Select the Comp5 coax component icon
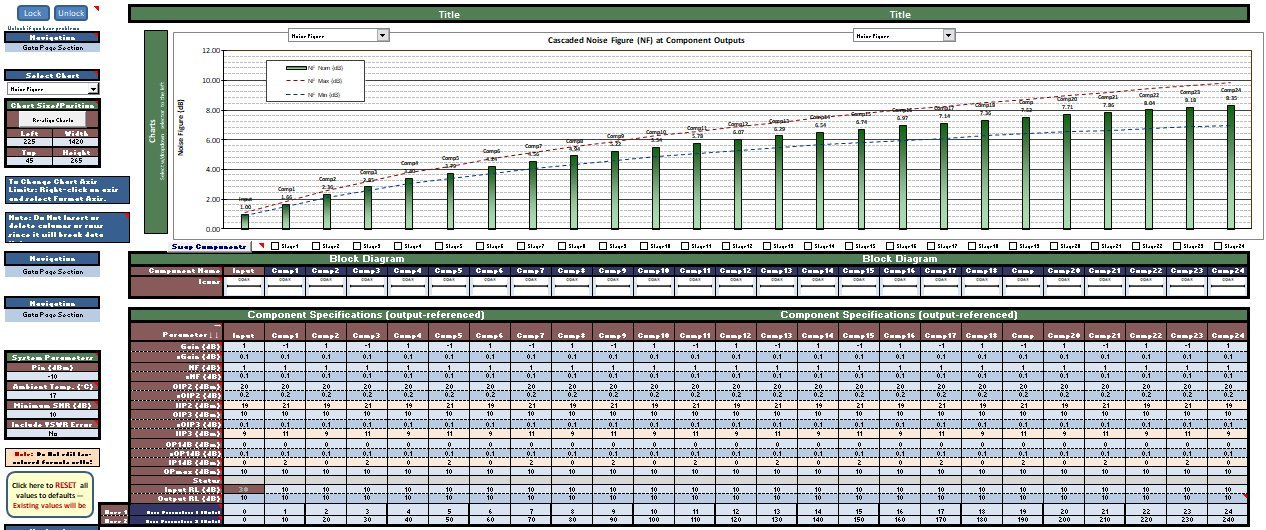 [450, 287]
